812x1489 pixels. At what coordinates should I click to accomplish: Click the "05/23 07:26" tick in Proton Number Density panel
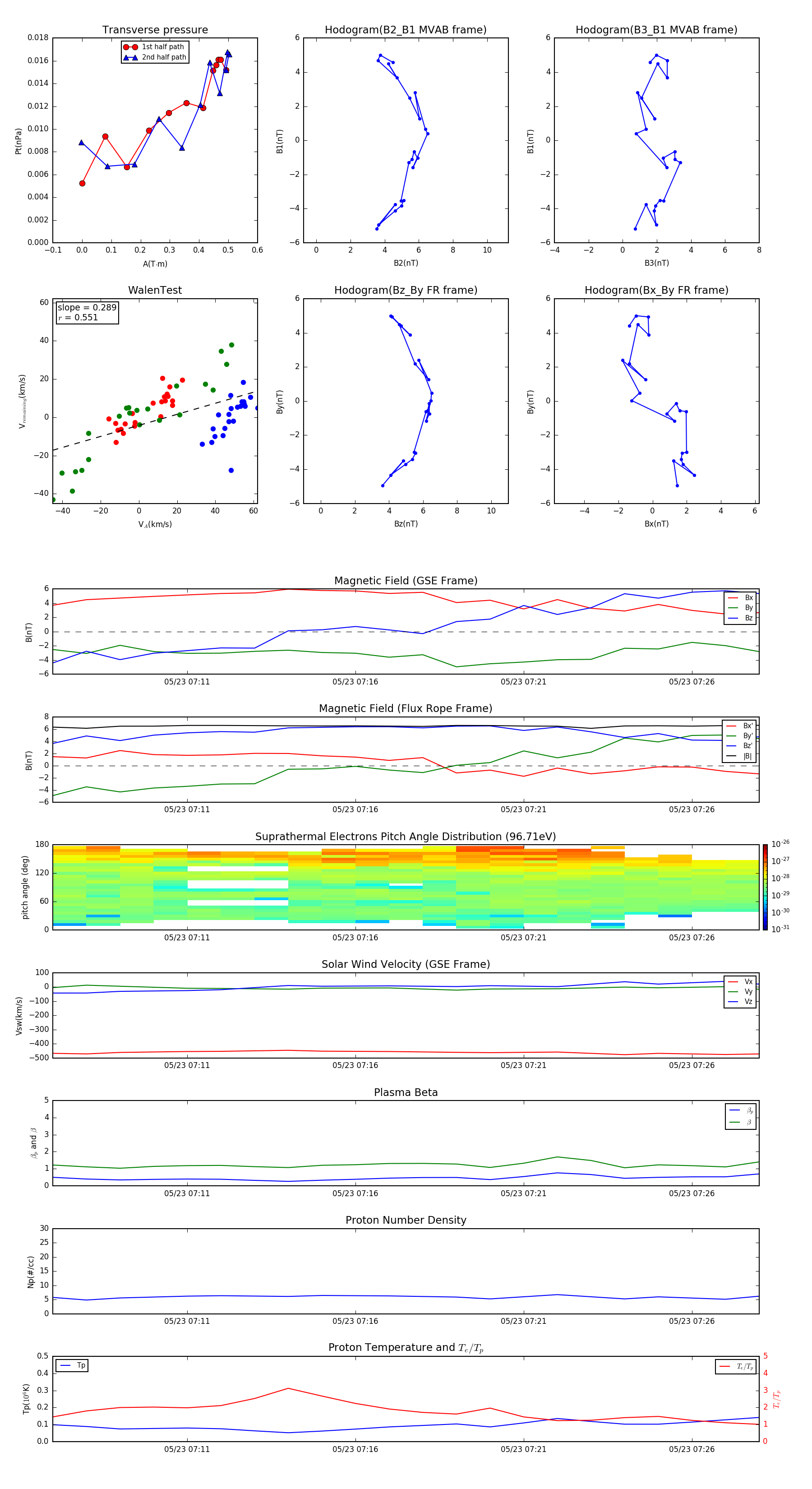[x=692, y=1321]
